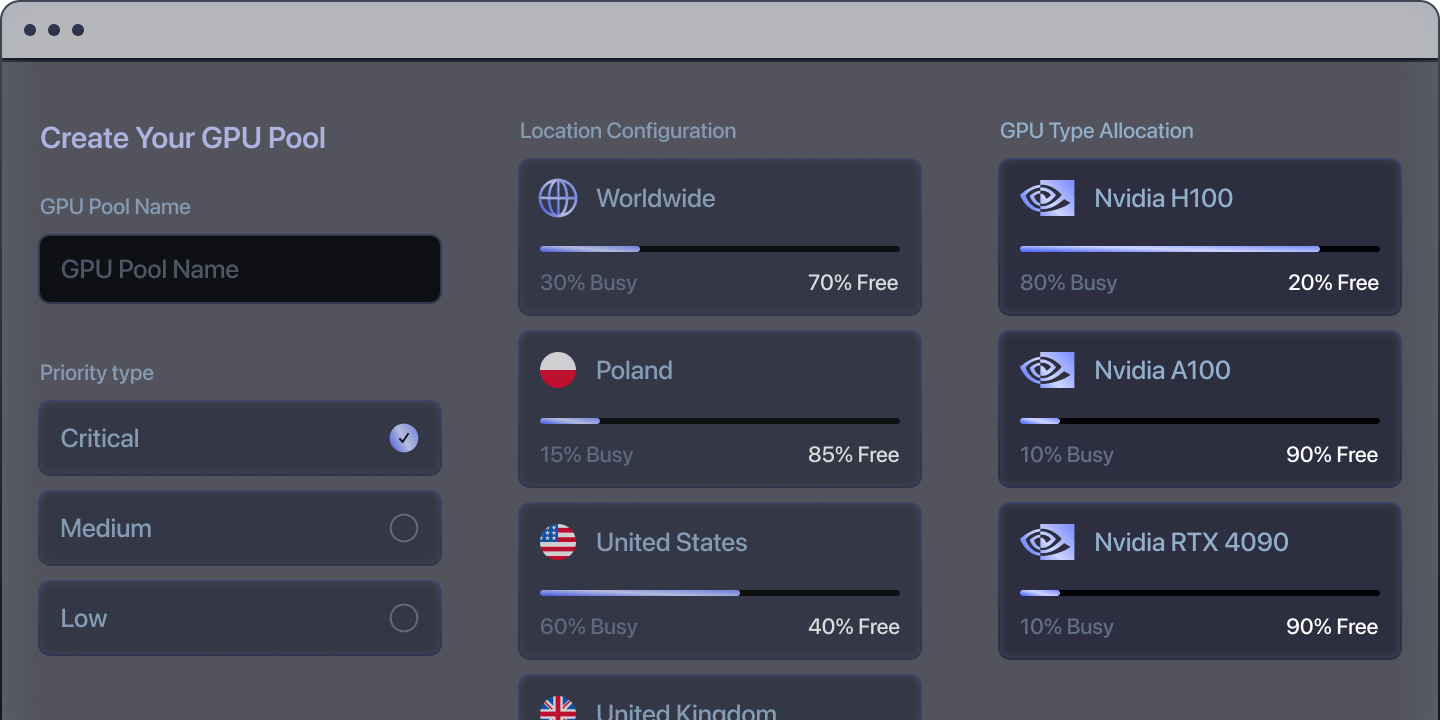Select the Critical priority radio button

tap(404, 438)
